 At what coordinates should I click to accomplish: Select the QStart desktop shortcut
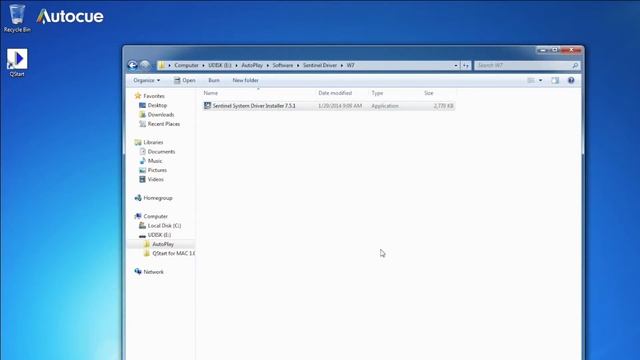17,62
